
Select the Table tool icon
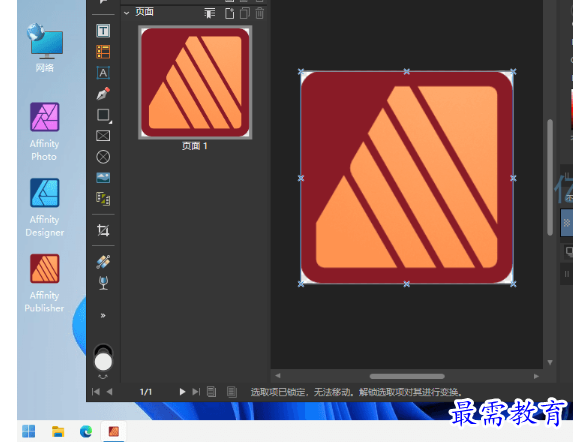(103, 52)
